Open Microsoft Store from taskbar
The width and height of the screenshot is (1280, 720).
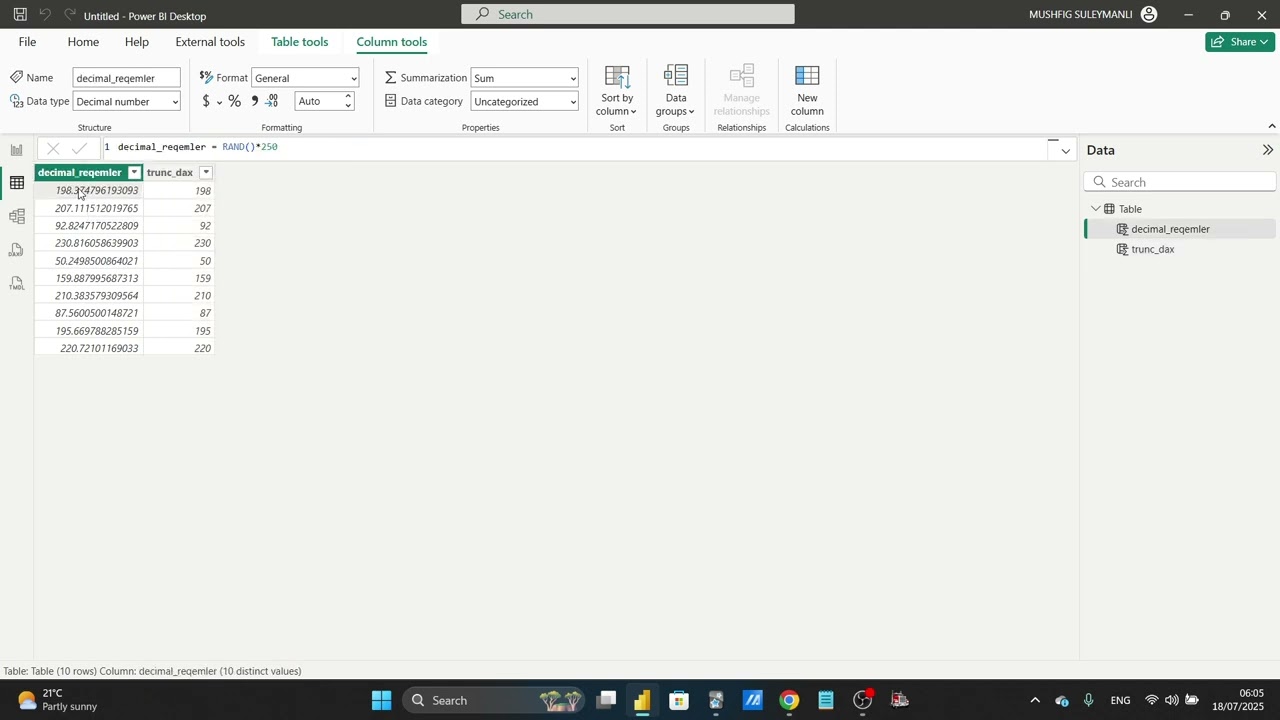pyautogui.click(x=679, y=700)
